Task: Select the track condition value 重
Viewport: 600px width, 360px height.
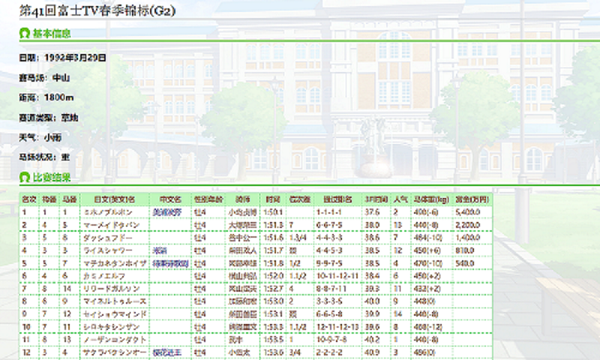Action: pyautogui.click(x=65, y=157)
